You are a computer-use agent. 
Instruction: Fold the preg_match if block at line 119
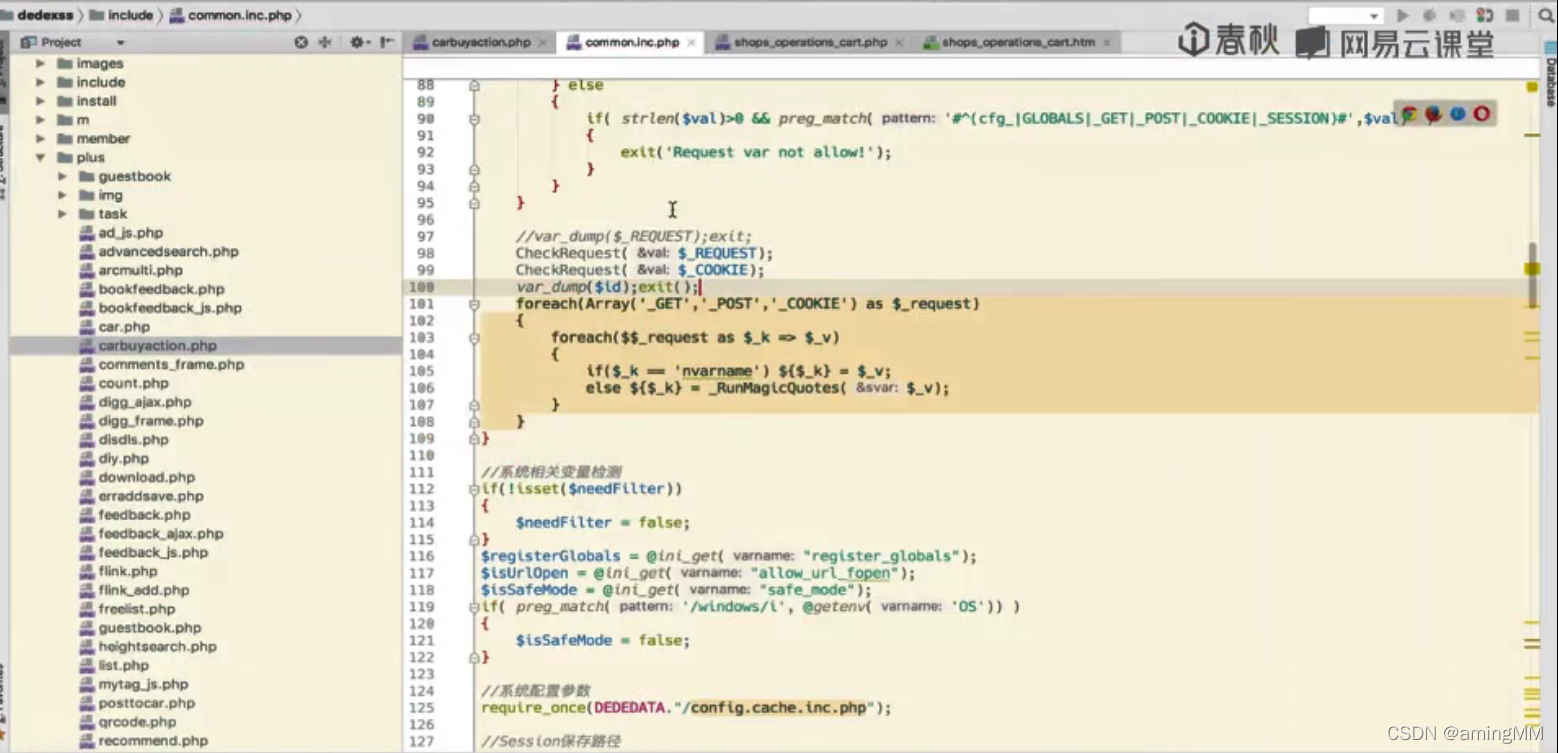(x=474, y=607)
